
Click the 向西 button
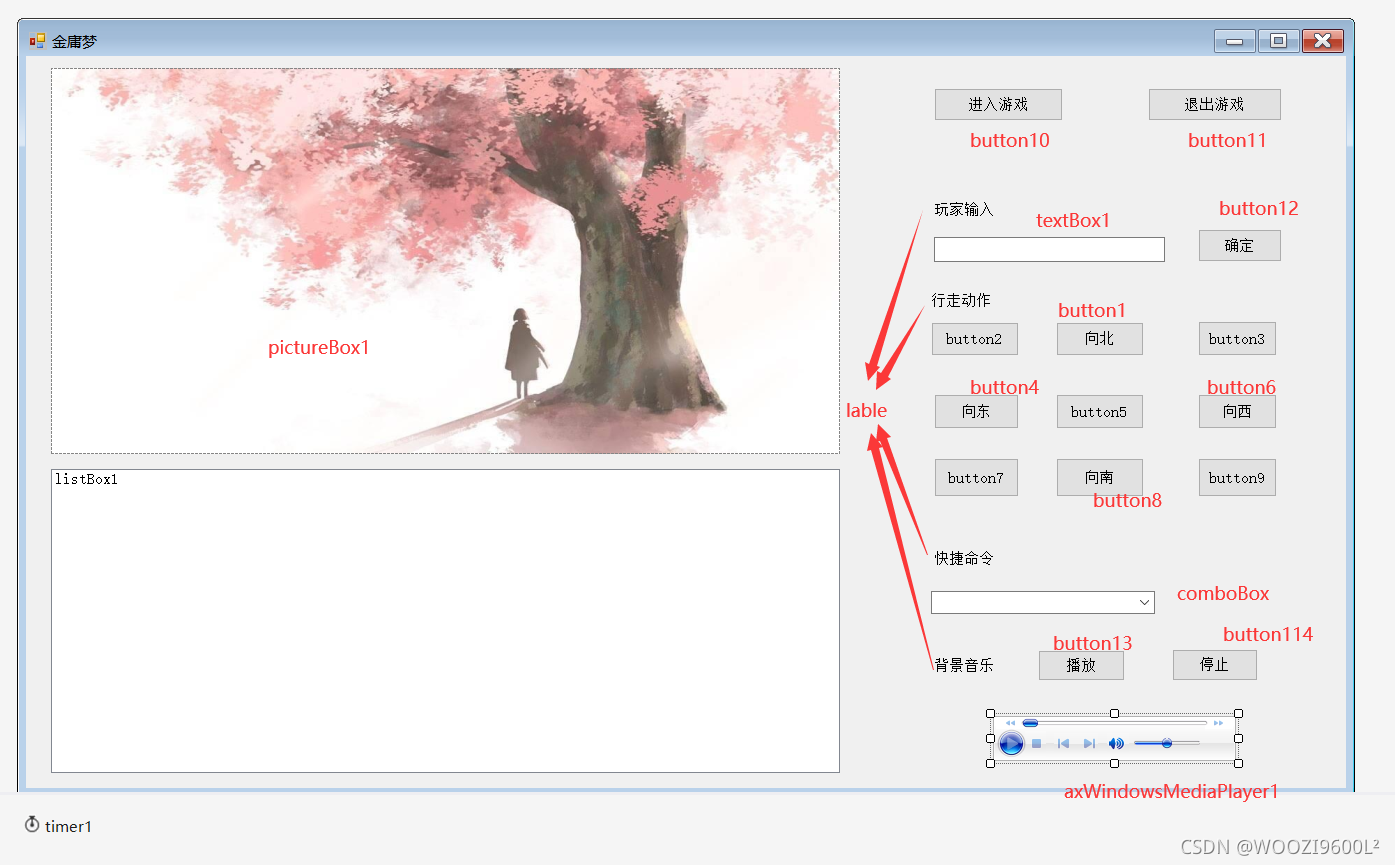(x=1237, y=411)
